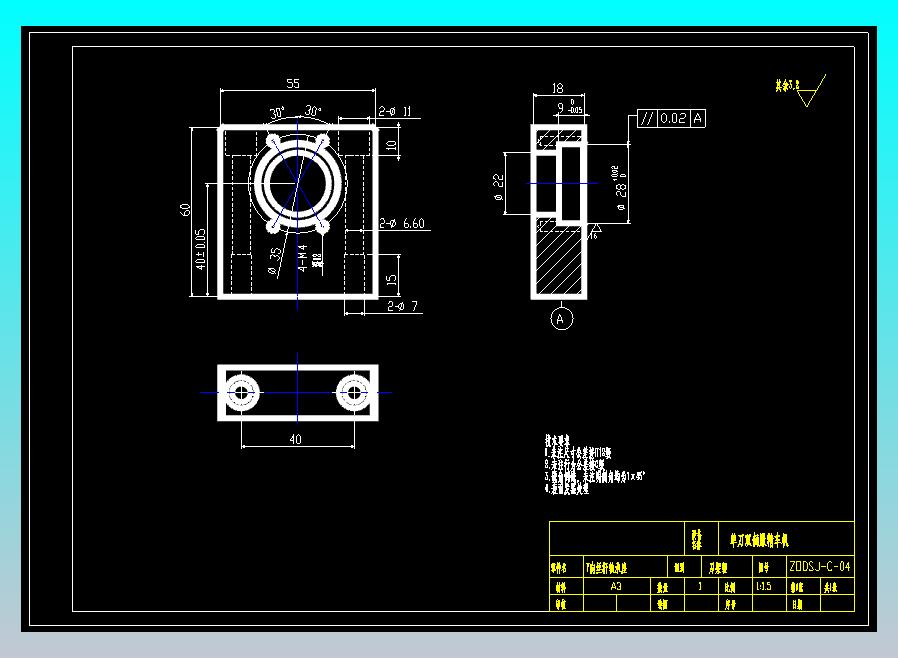Select the 2-ø 7 hole callout

click(403, 306)
